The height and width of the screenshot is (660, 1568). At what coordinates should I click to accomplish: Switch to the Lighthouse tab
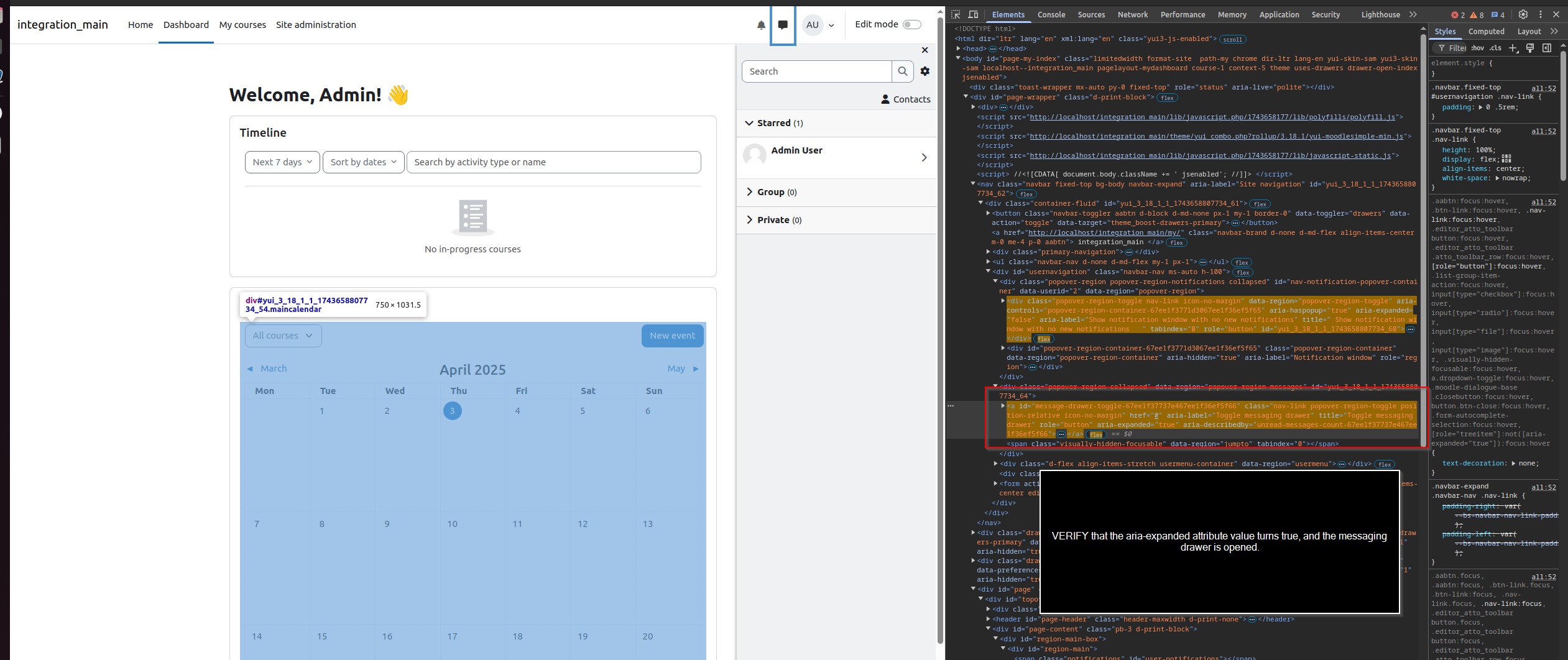point(1380,14)
